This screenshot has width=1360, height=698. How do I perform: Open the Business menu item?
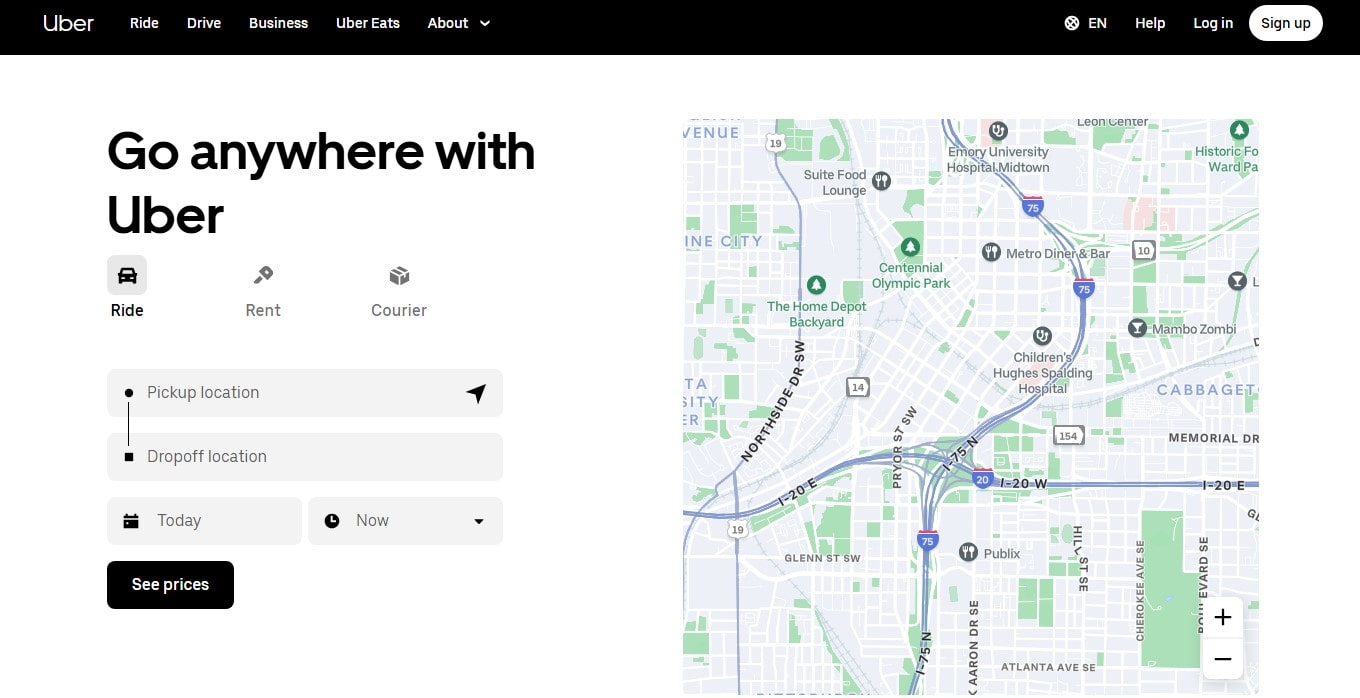click(x=278, y=23)
